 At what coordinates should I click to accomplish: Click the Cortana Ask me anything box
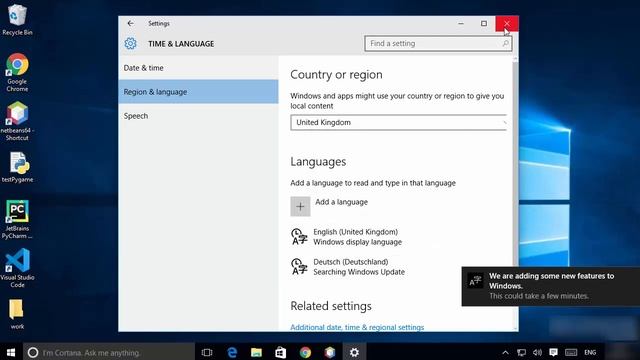pyautogui.click(x=109, y=352)
